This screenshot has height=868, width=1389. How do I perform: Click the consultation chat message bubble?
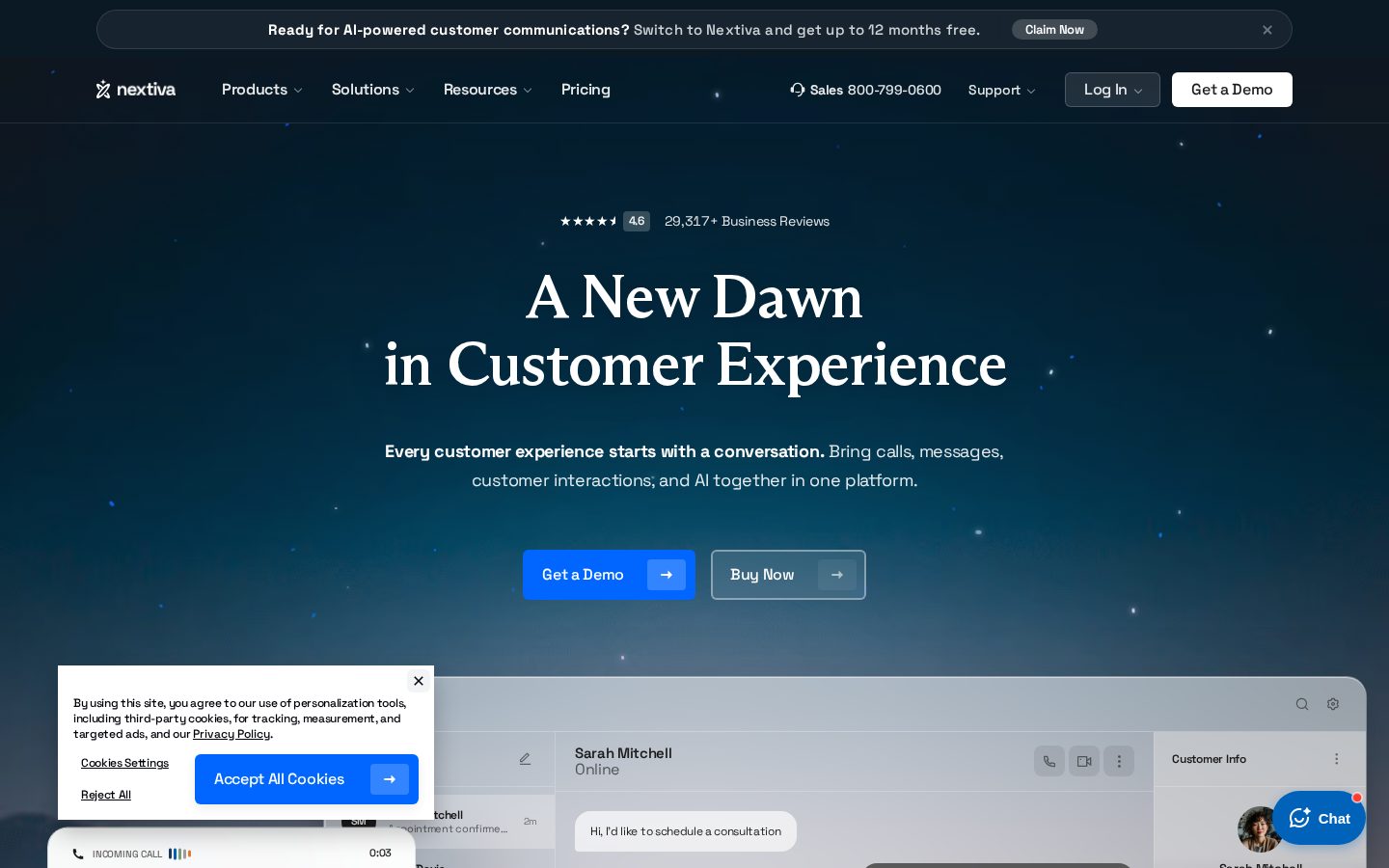tap(686, 831)
